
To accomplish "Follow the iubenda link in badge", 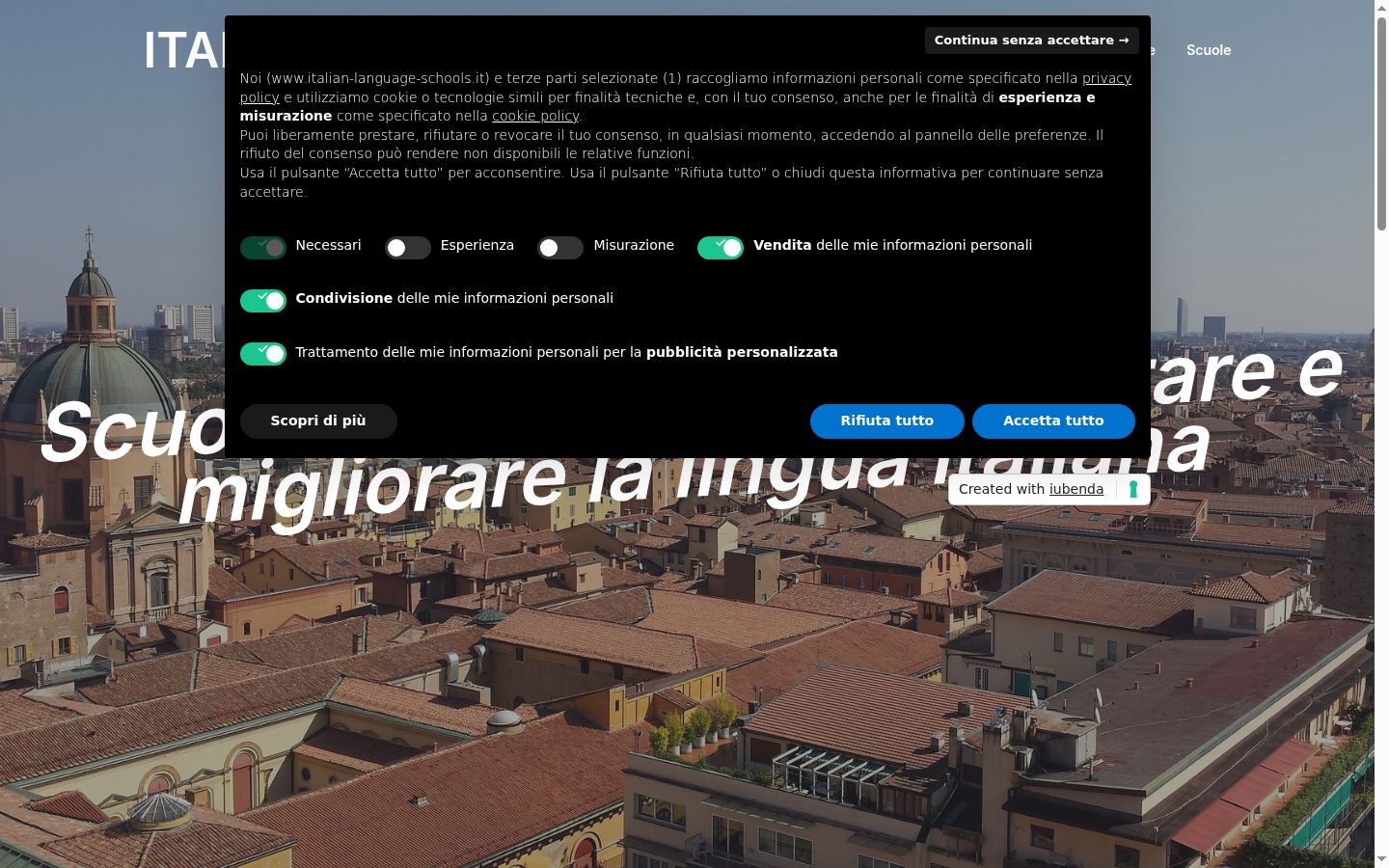I will (1076, 489).
